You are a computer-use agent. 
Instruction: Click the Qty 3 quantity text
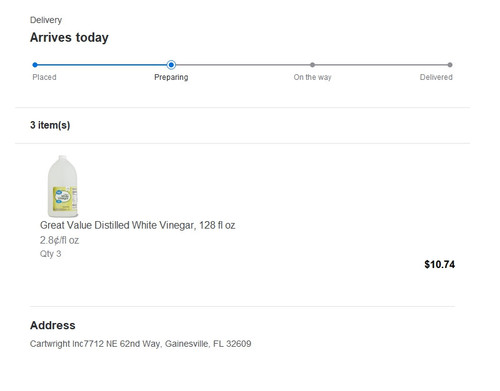(50, 254)
